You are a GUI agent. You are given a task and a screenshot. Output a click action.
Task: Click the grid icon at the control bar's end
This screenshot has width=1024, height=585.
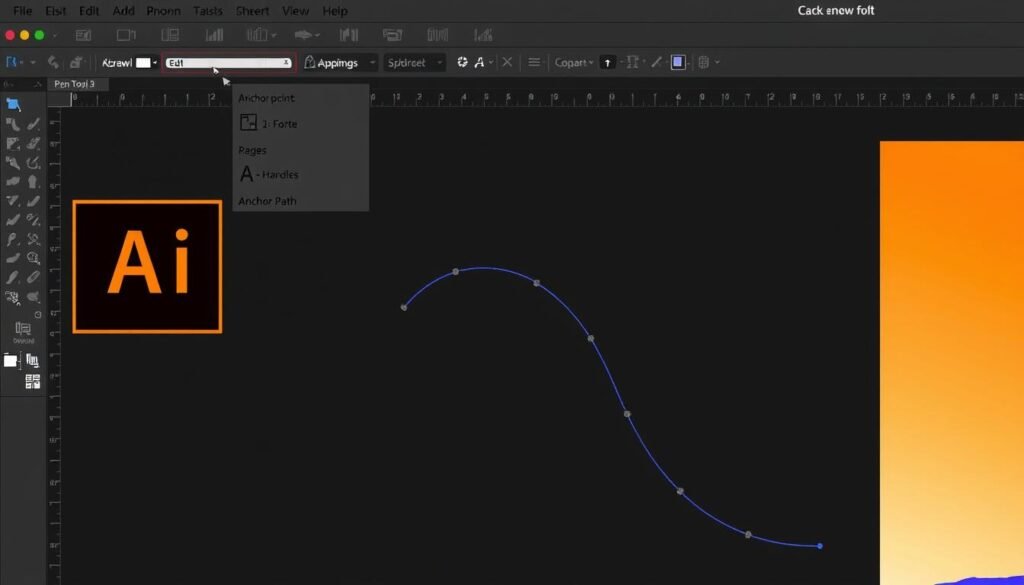point(703,62)
